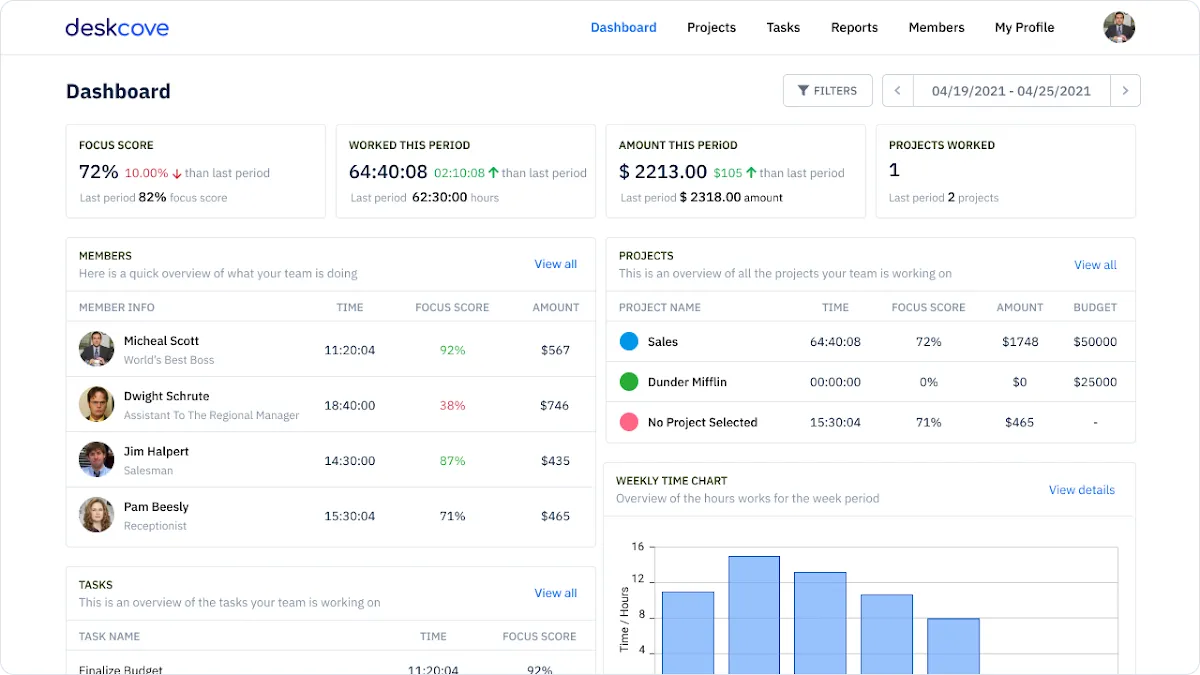
Task: Open the user profile avatar menu
Action: point(1119,28)
